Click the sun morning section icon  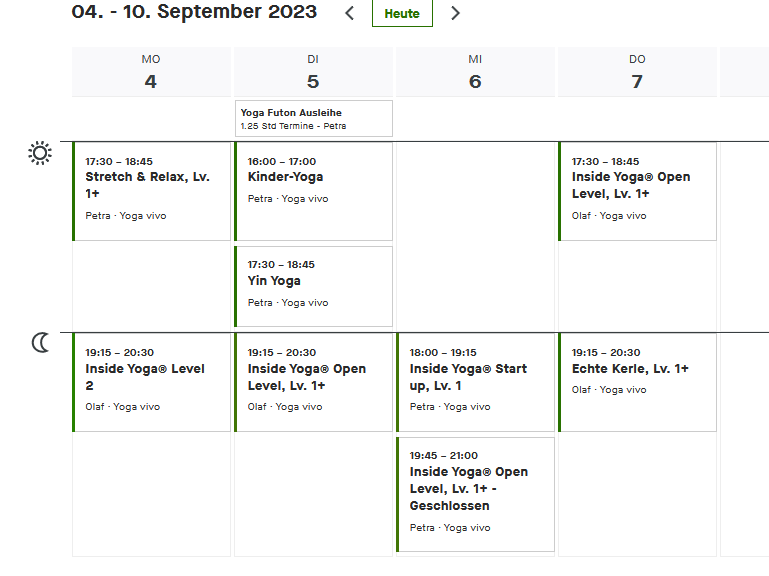point(40,153)
